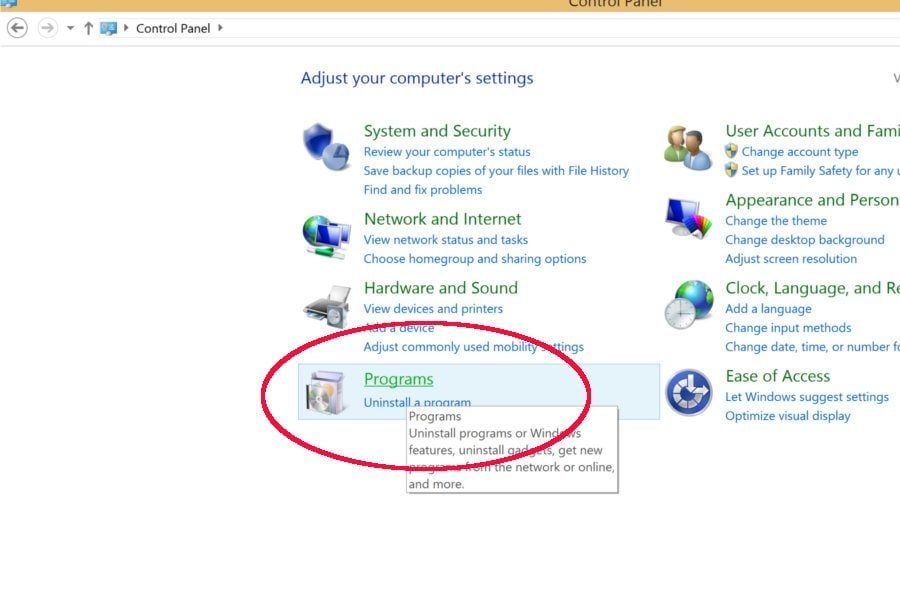Open Change account type
The image size is (900, 600).
click(800, 152)
